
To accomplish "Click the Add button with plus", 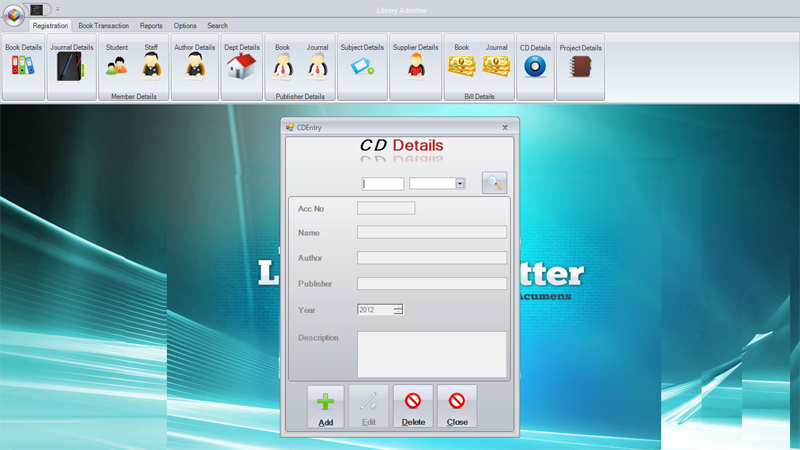I will pyautogui.click(x=326, y=407).
